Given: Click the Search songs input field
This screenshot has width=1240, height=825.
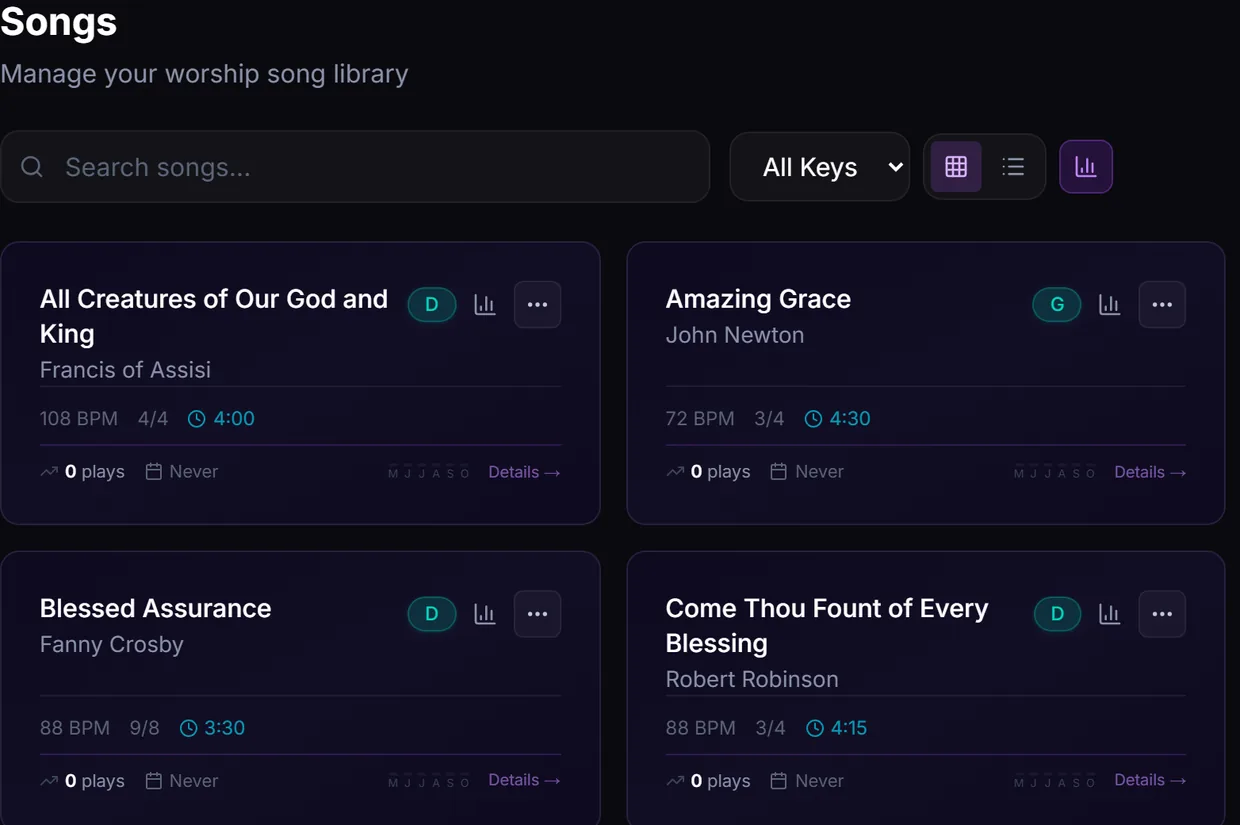Looking at the screenshot, I should (x=355, y=167).
